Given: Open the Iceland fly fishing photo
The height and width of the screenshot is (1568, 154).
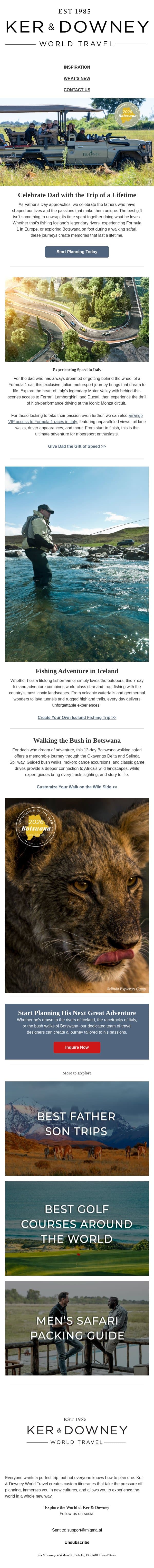Looking at the screenshot, I should pos(77,564).
